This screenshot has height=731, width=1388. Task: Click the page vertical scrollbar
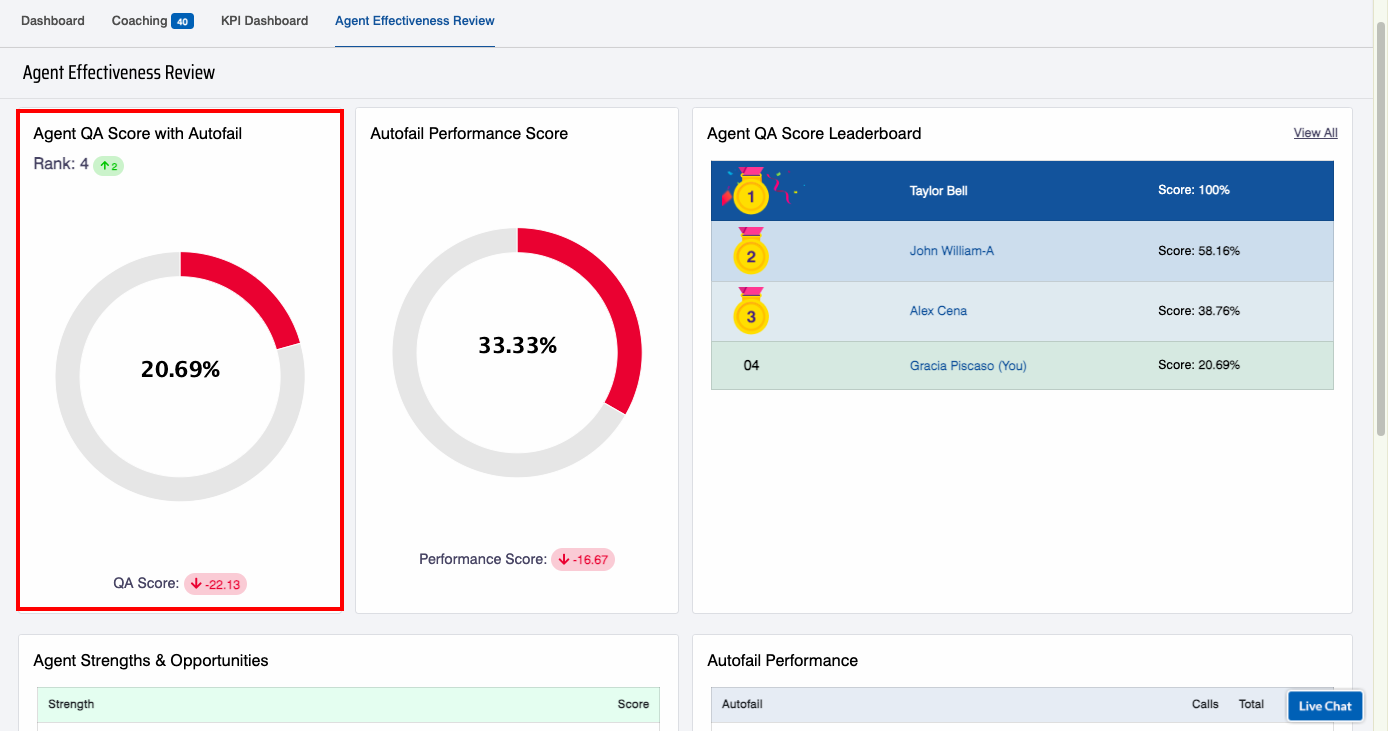[x=1381, y=230]
